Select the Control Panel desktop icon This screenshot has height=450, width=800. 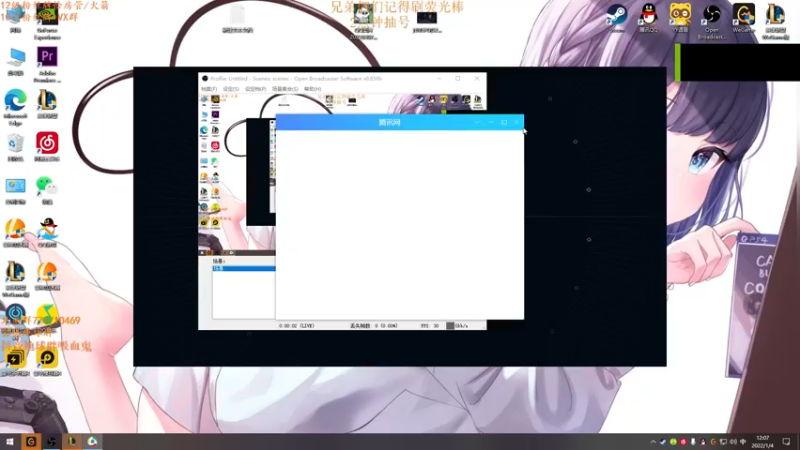[x=15, y=191]
